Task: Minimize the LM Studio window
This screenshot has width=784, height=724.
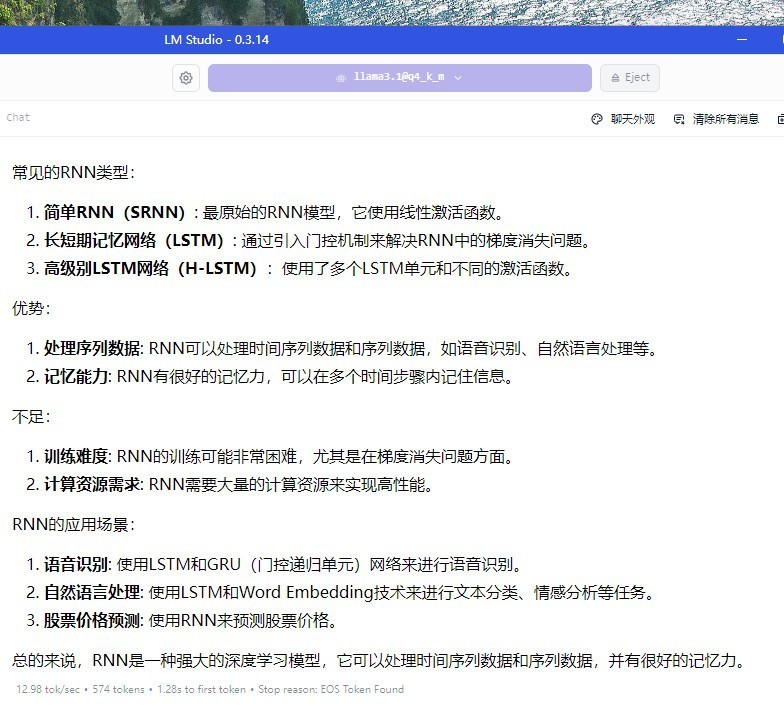Action: [742, 40]
